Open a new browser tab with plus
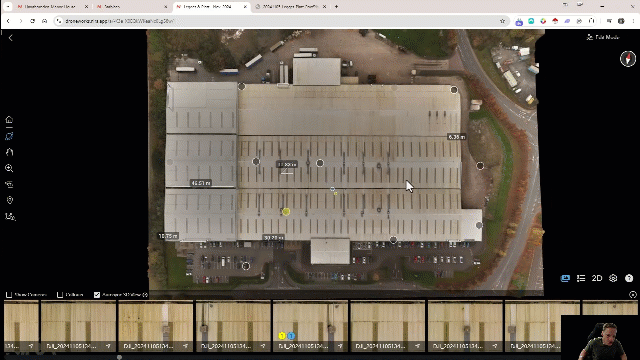Image resolution: width=640 pixels, height=360 pixels. (336, 7)
